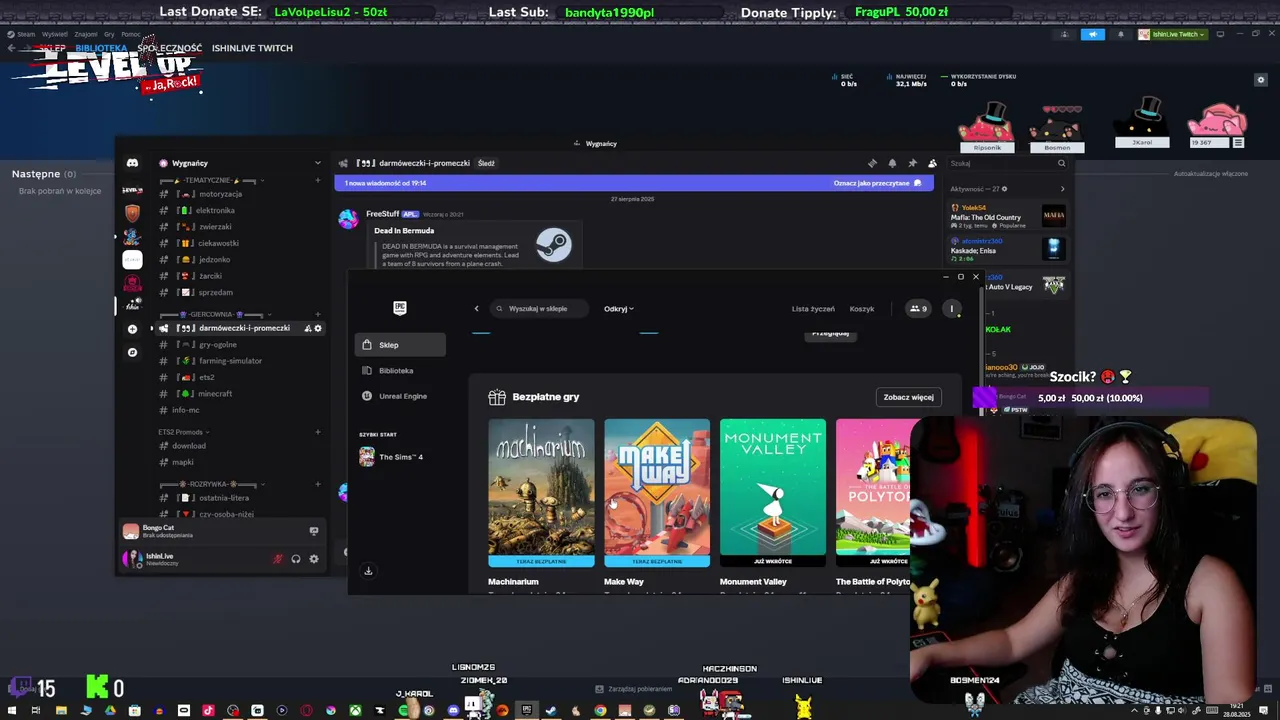
Task: Toggle Discord deafen headphones icon
Action: 296,559
